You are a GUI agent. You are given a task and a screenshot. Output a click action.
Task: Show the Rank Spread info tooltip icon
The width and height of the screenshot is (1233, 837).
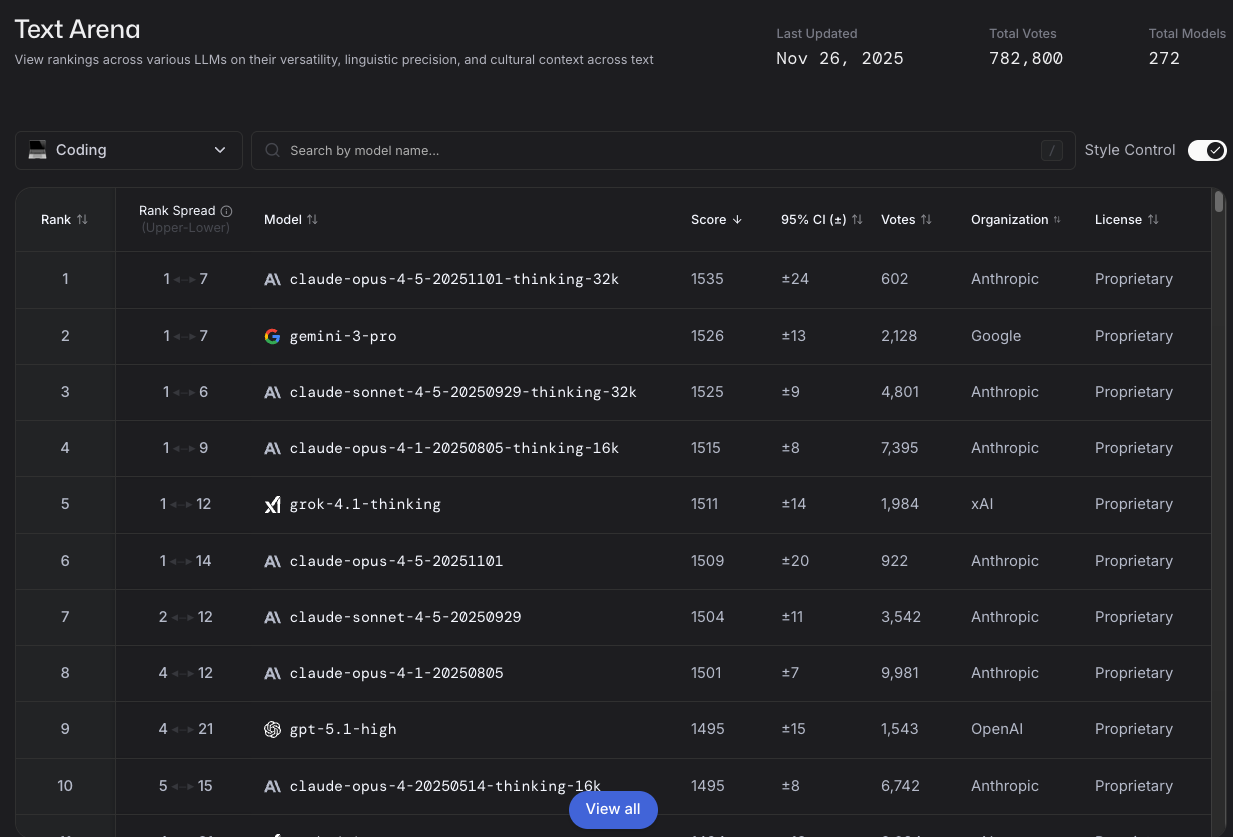tap(226, 211)
